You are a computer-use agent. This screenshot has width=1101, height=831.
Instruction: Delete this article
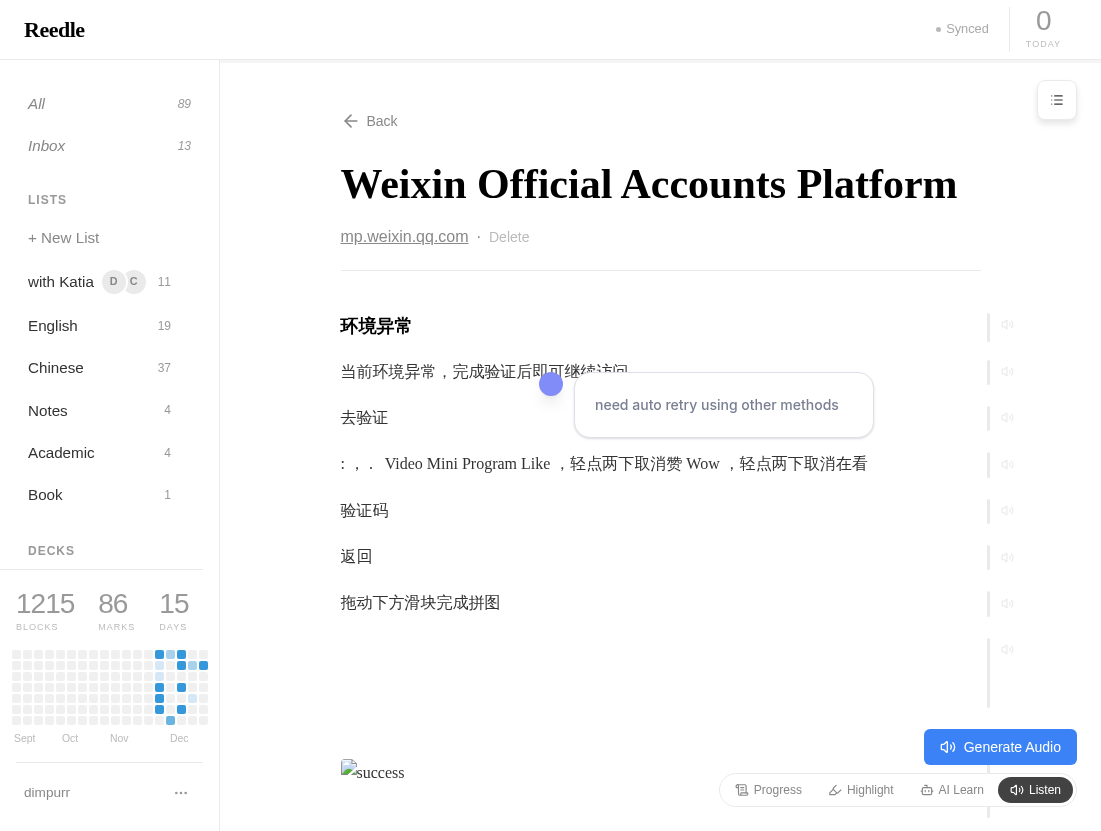(x=509, y=238)
